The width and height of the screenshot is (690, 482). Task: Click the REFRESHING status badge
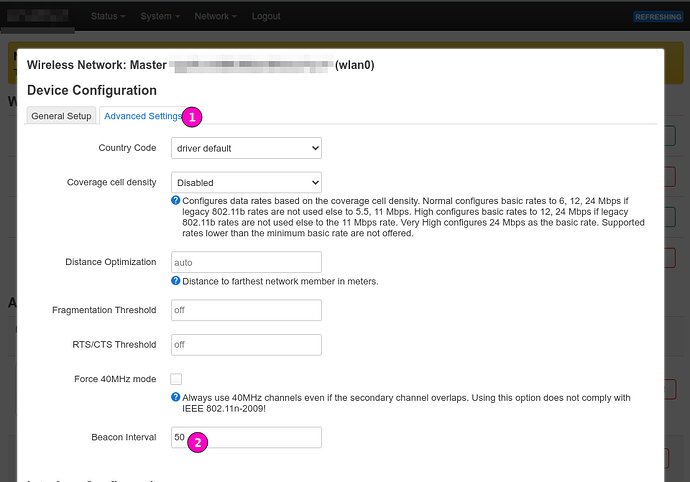pyautogui.click(x=658, y=17)
